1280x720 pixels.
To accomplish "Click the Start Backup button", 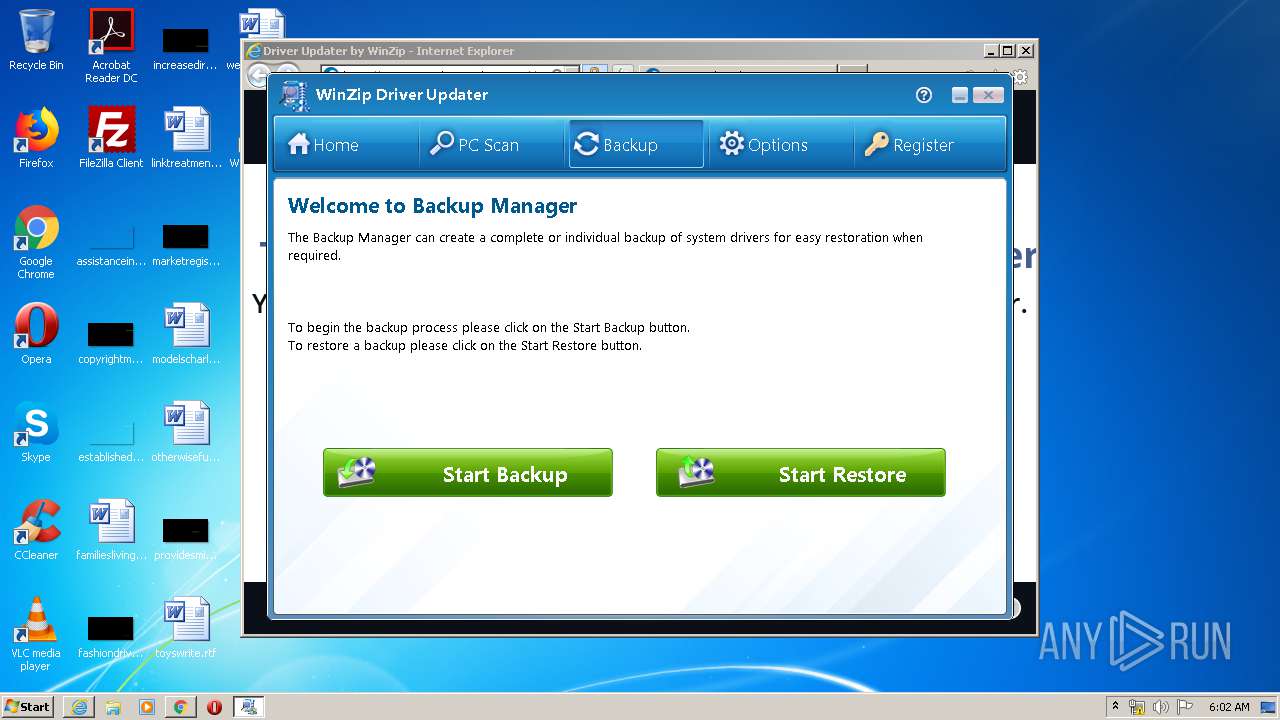I will (x=468, y=472).
